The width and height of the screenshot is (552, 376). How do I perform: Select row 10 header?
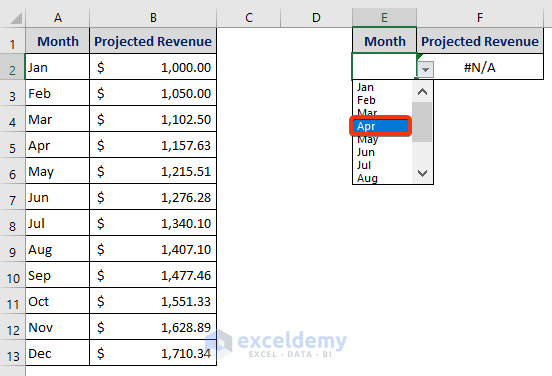tap(12, 275)
